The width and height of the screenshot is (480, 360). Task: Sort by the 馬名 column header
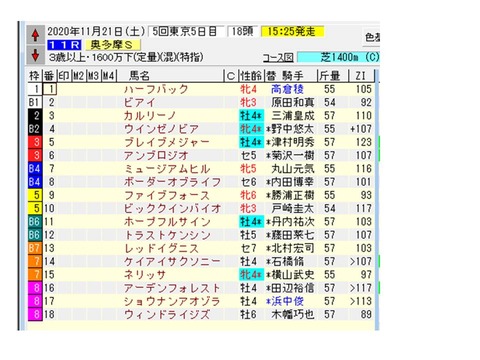pos(139,76)
